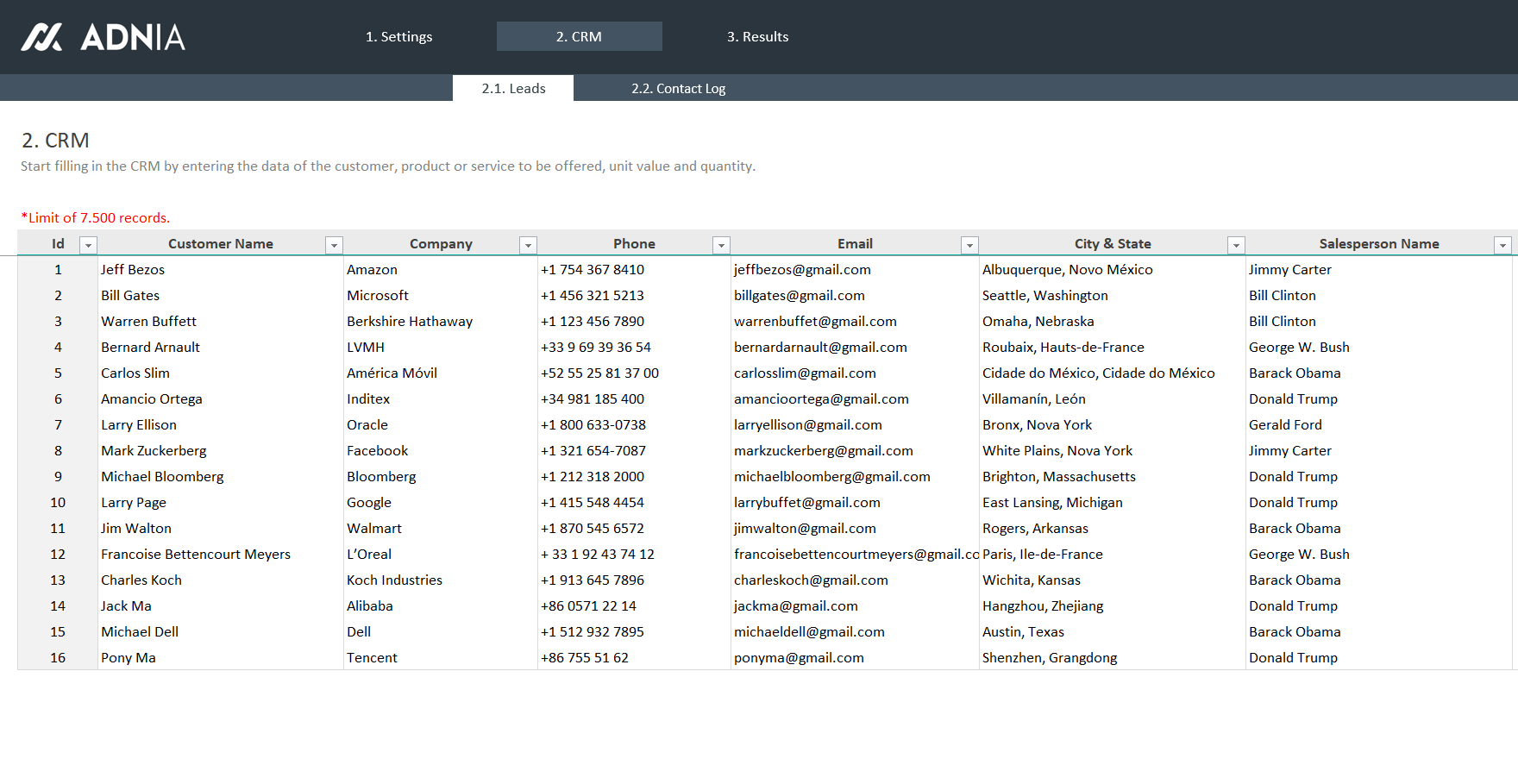Viewport: 1518px width, 784px height.
Task: Click the Inditex company cell
Action: pos(441,398)
